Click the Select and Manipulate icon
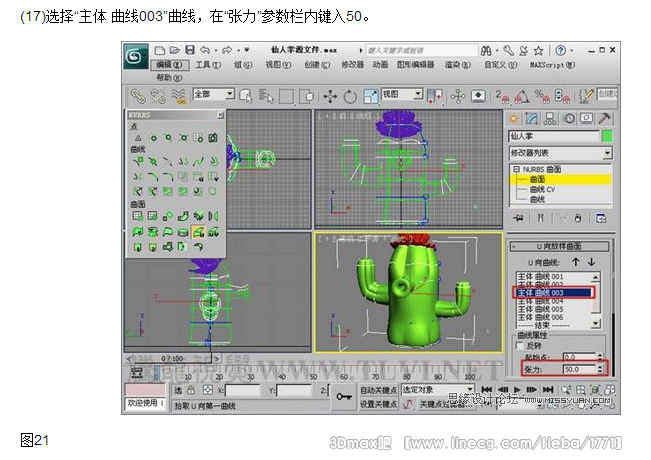The height and width of the screenshot is (460, 651). click(x=458, y=96)
